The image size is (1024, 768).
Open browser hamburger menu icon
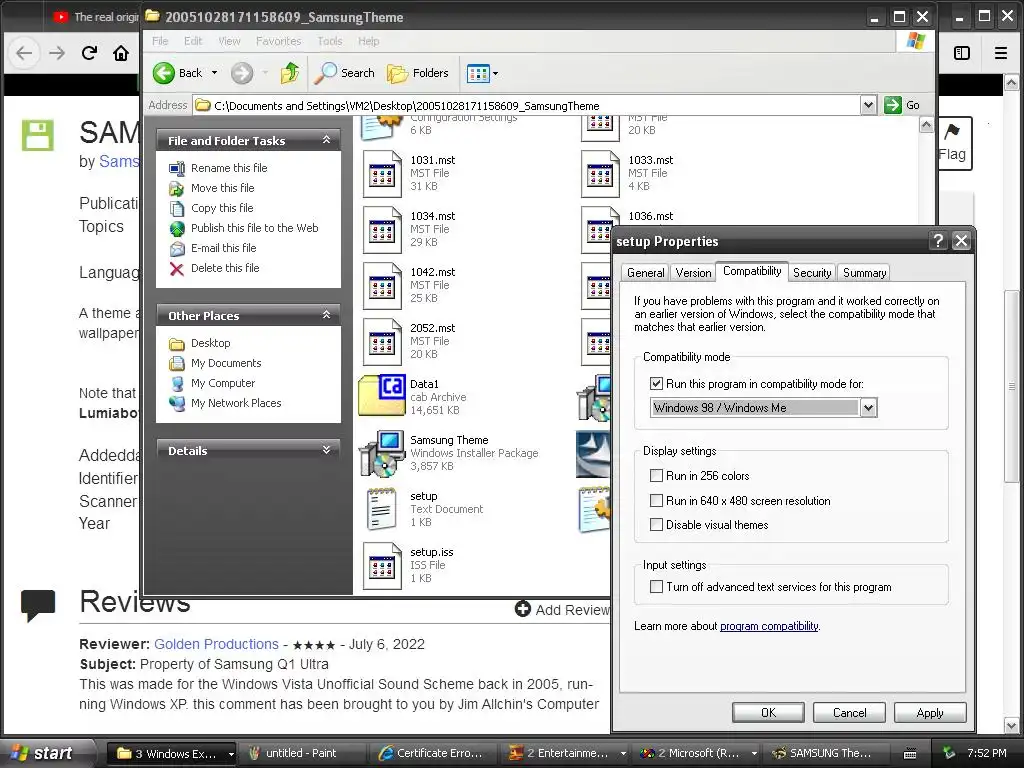point(1000,53)
